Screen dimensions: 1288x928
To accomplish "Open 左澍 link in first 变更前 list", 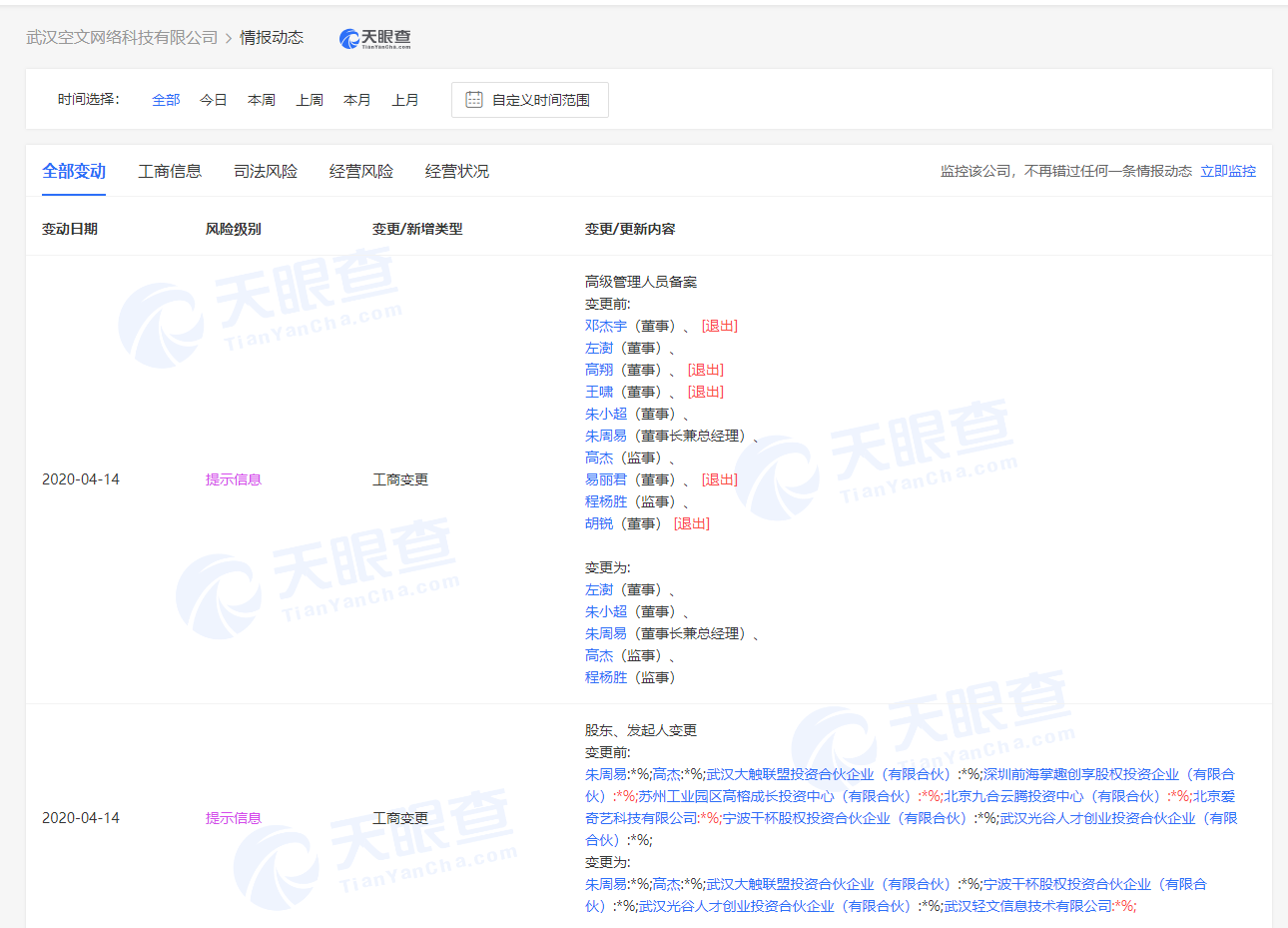I will 599,348.
